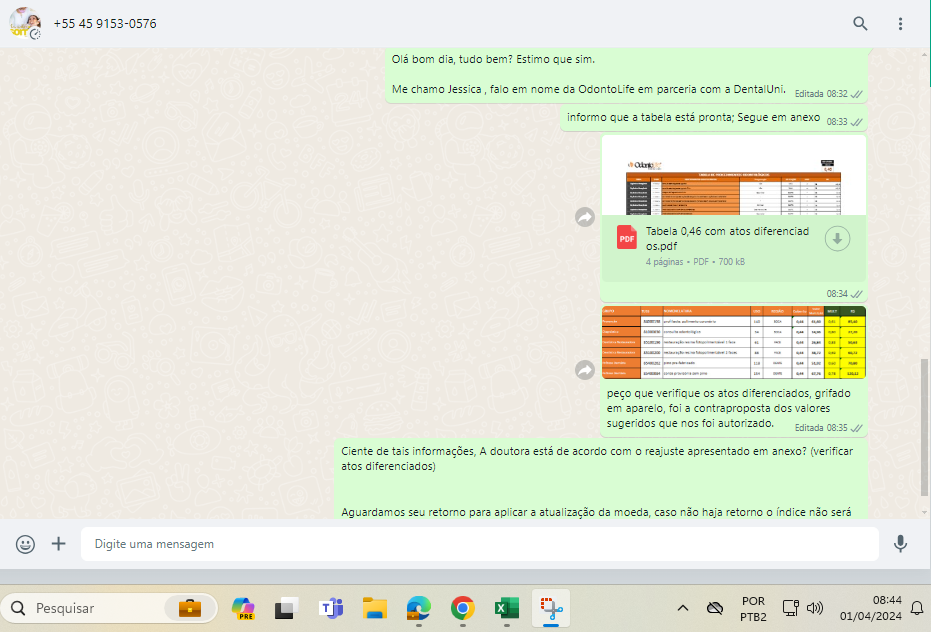The image size is (931, 632).
Task: Click the plus attach file icon
Action: [59, 544]
